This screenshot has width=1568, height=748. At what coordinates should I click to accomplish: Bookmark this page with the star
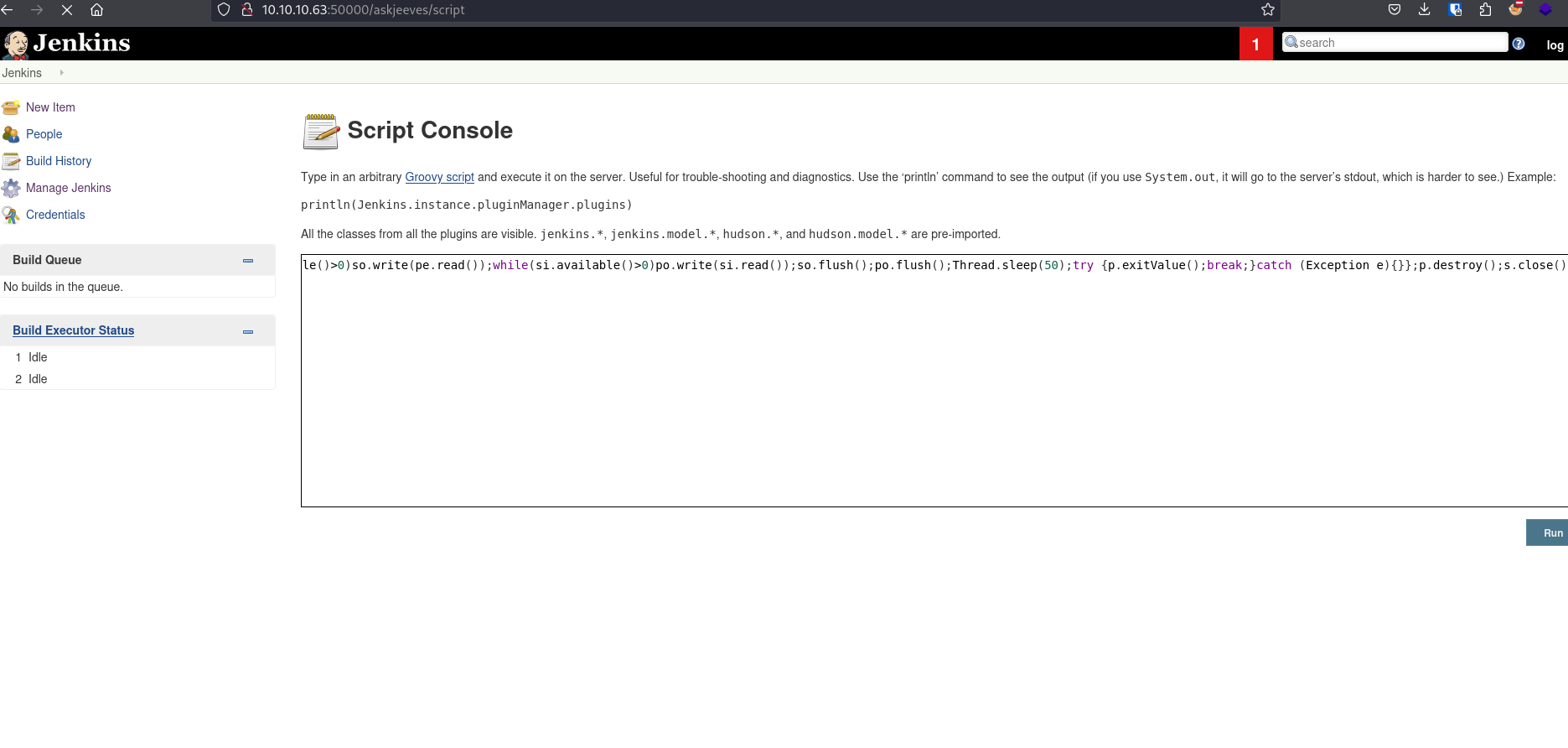pos(1268,10)
